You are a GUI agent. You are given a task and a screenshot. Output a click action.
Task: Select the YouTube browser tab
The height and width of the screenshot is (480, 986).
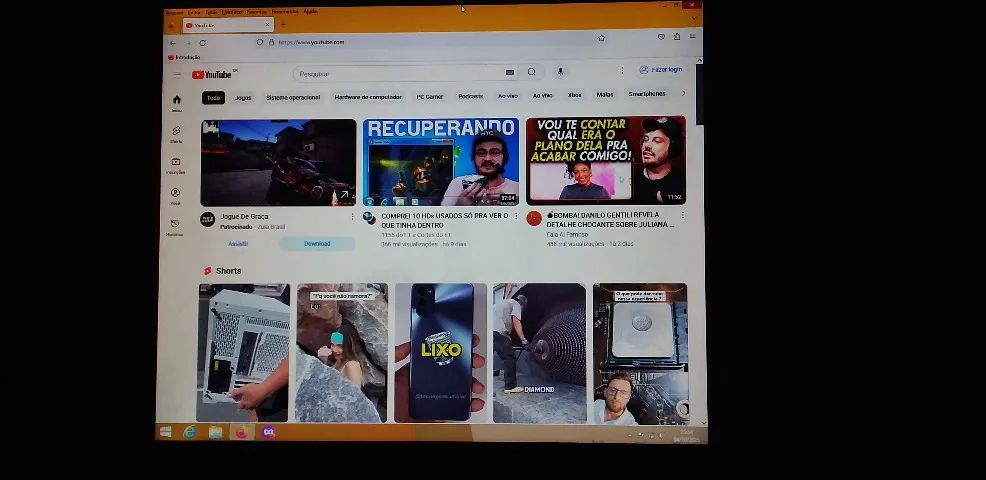(228, 25)
